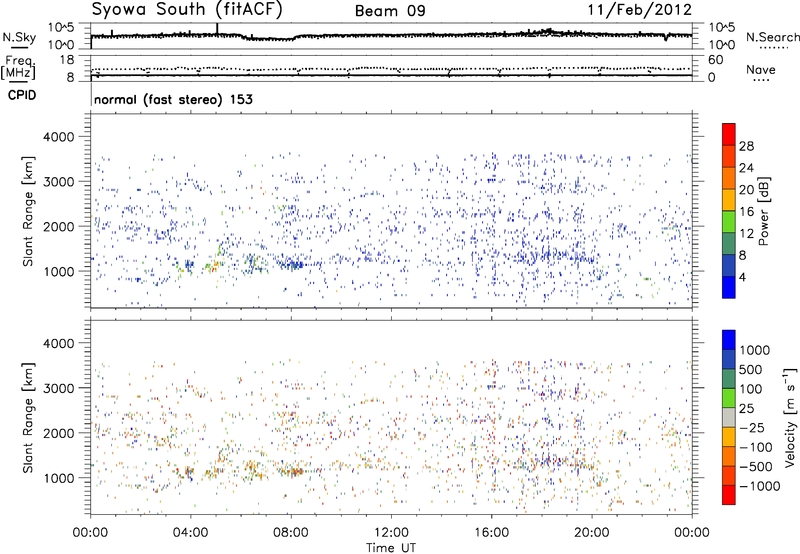Click the top blue segment of the Velocity colorbar
Image resolution: width=800 pixels, height=554 pixels.
729,340
